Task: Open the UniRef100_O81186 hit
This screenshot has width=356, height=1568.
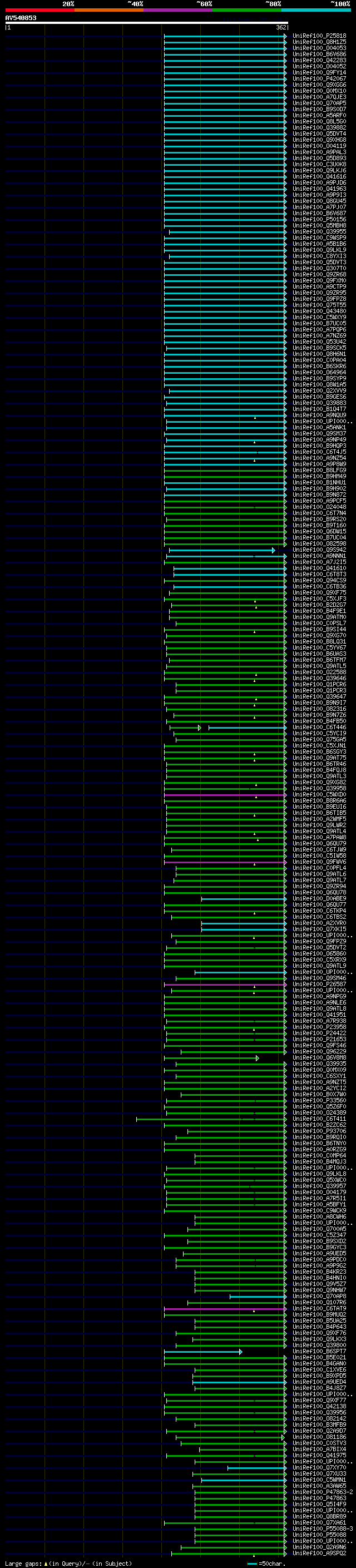Action: 319,1438
